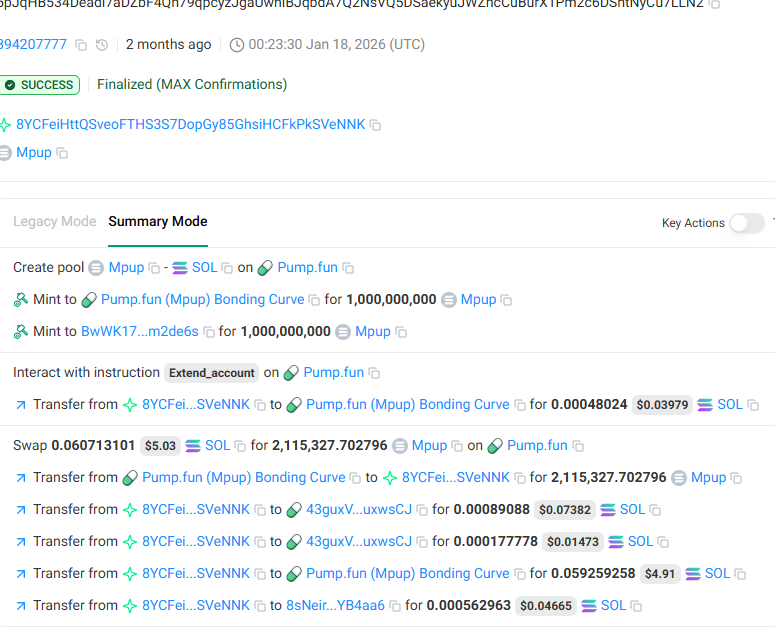Copy signer address 8YCFeiHttQSveo...SVeNNK

click(x=376, y=125)
